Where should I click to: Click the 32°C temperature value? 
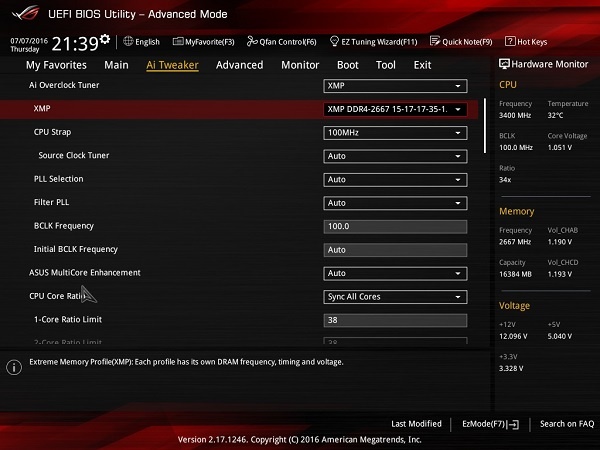[x=555, y=116]
